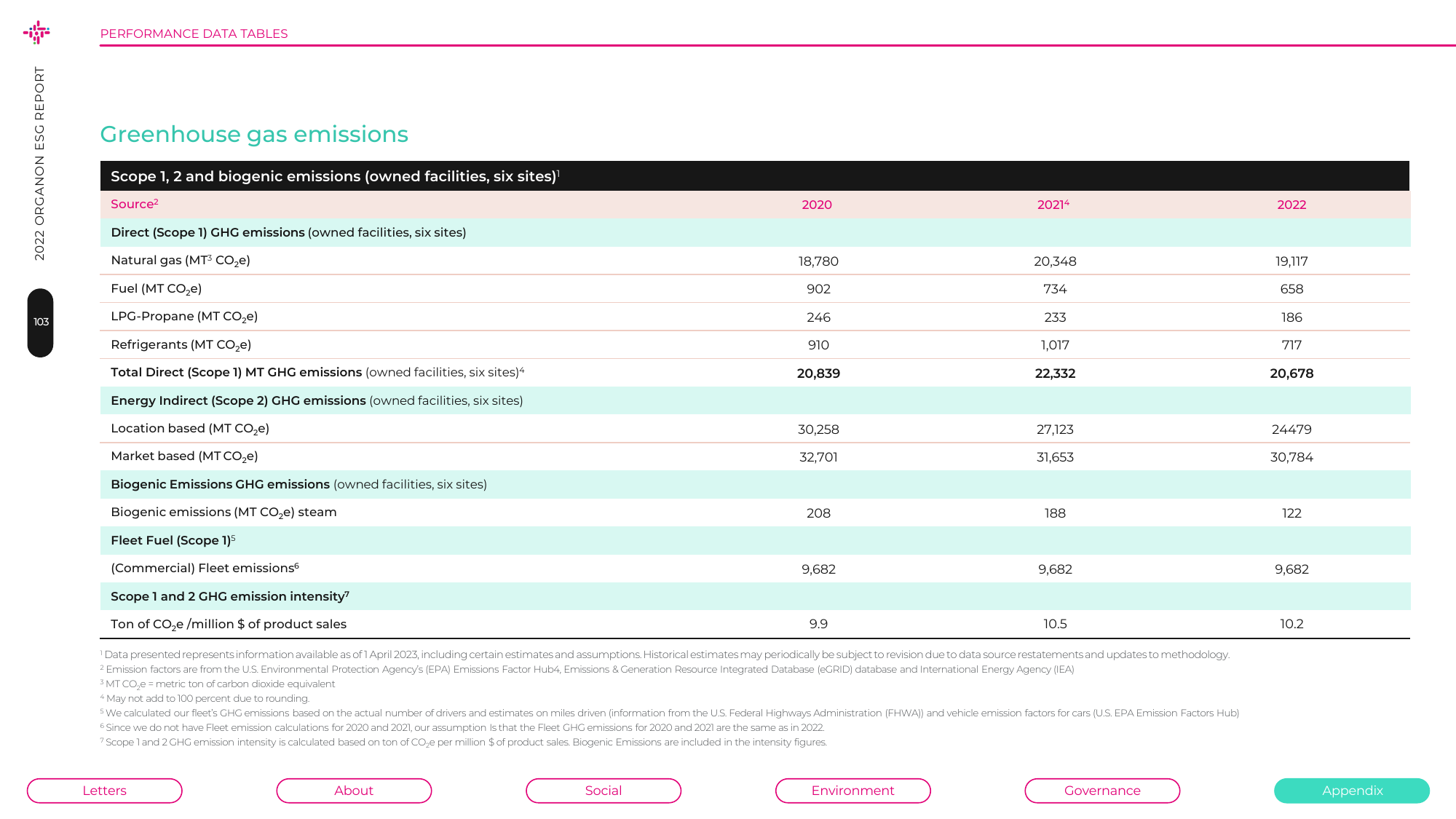Click the Fuel (MT CO2e) row label

pos(157,289)
